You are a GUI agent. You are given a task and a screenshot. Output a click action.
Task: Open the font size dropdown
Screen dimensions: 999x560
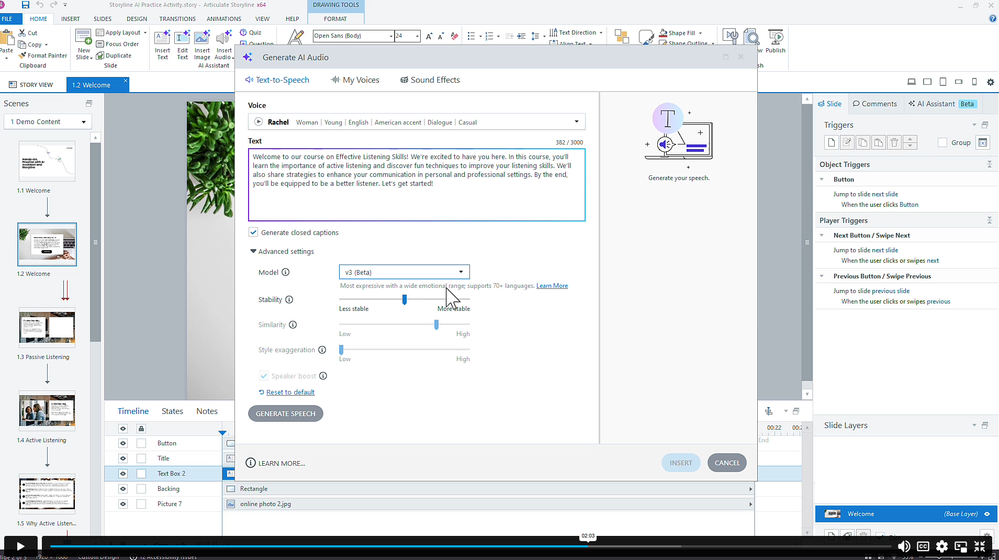pyautogui.click(x=417, y=36)
